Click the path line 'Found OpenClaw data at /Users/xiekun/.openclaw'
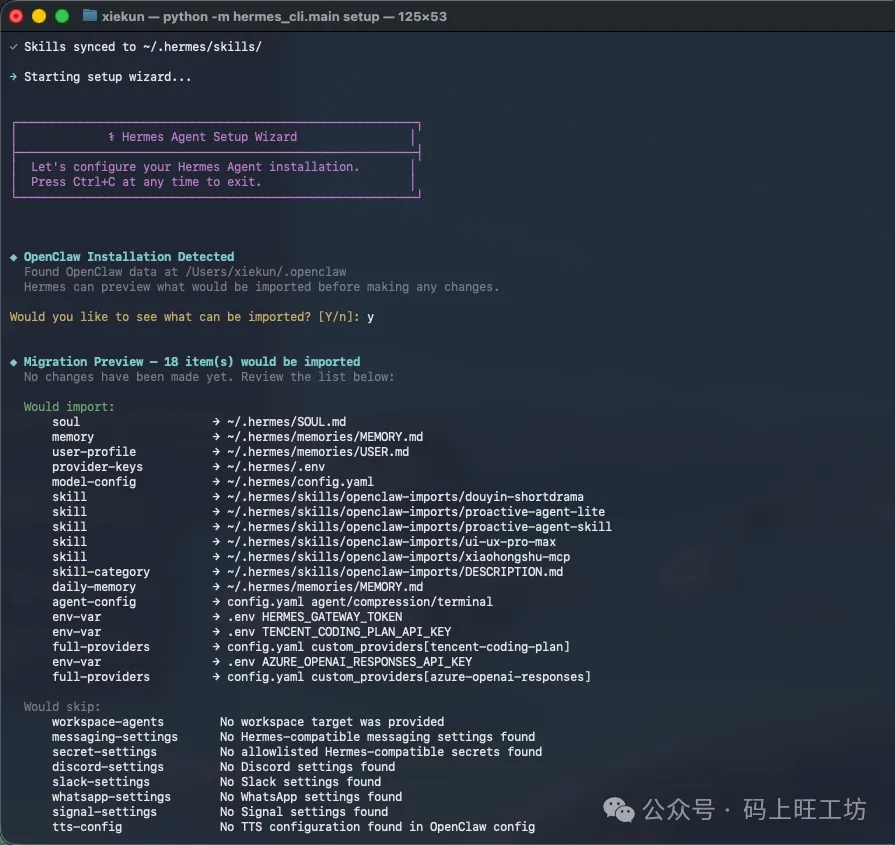Viewport: 895px width, 845px height. 185,272
